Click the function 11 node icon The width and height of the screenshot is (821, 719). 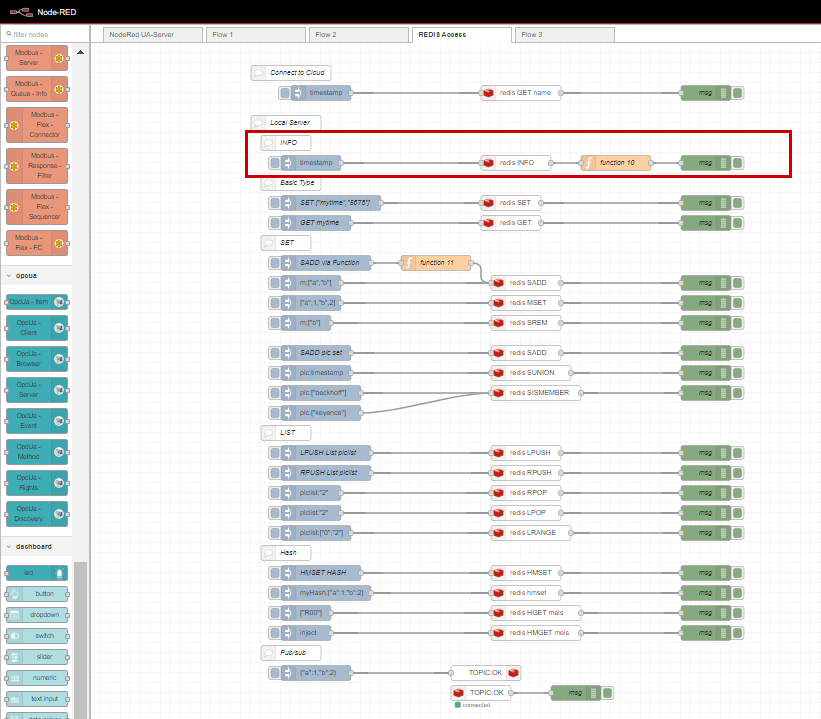click(x=409, y=263)
